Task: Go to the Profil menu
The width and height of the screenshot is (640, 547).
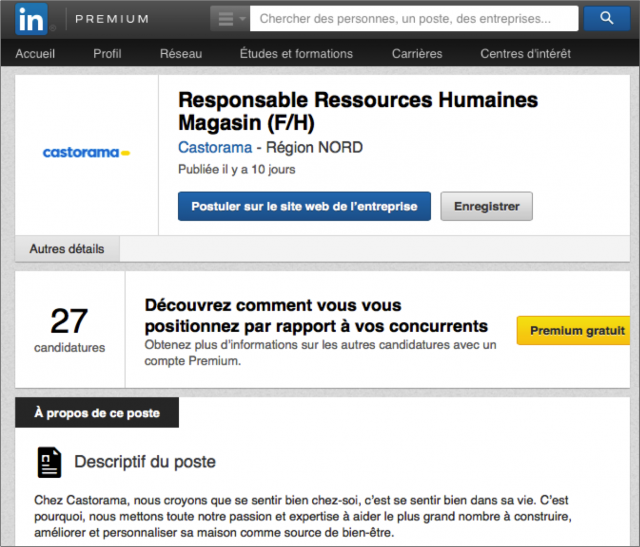Action: (x=107, y=54)
